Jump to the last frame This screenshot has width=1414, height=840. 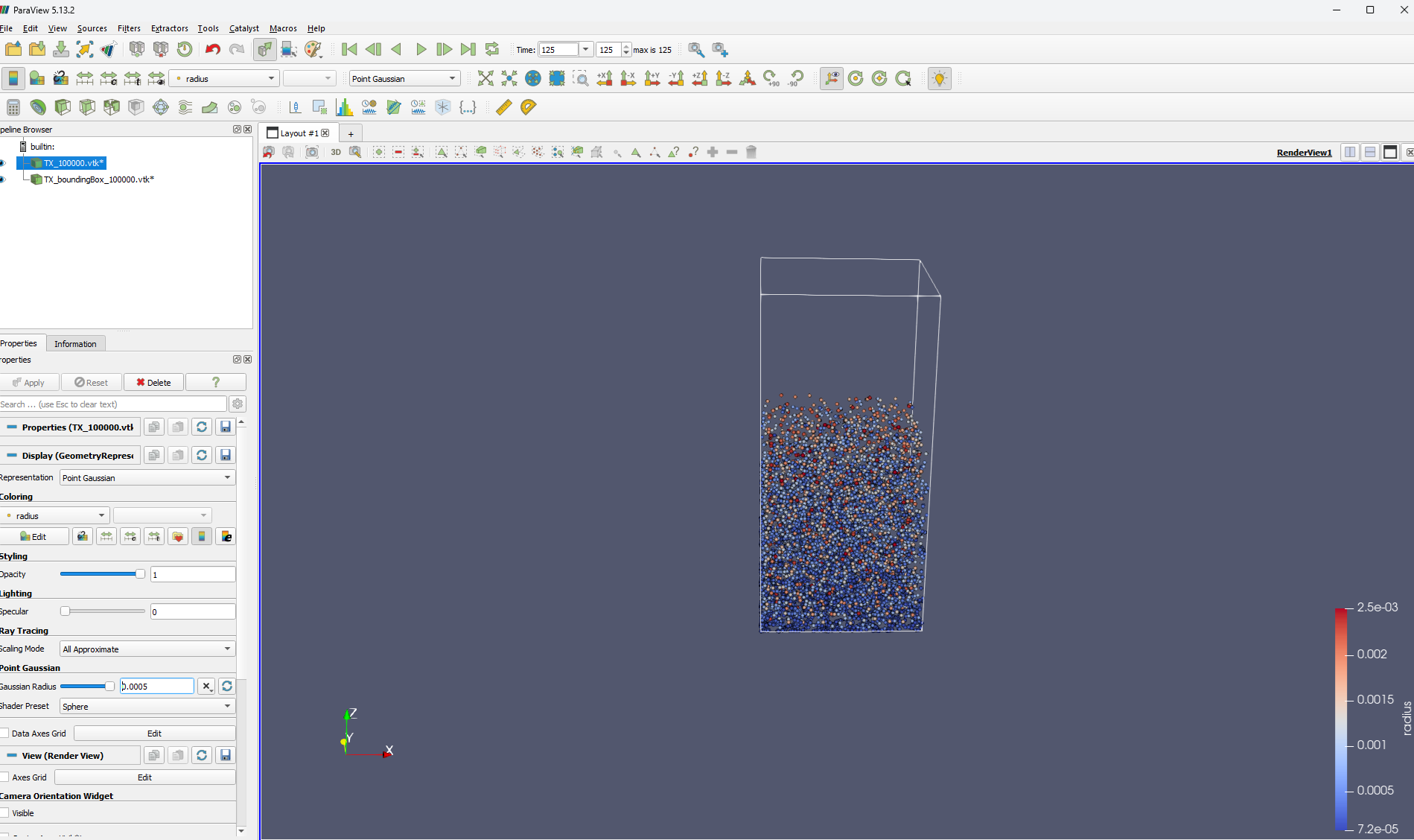click(x=468, y=49)
